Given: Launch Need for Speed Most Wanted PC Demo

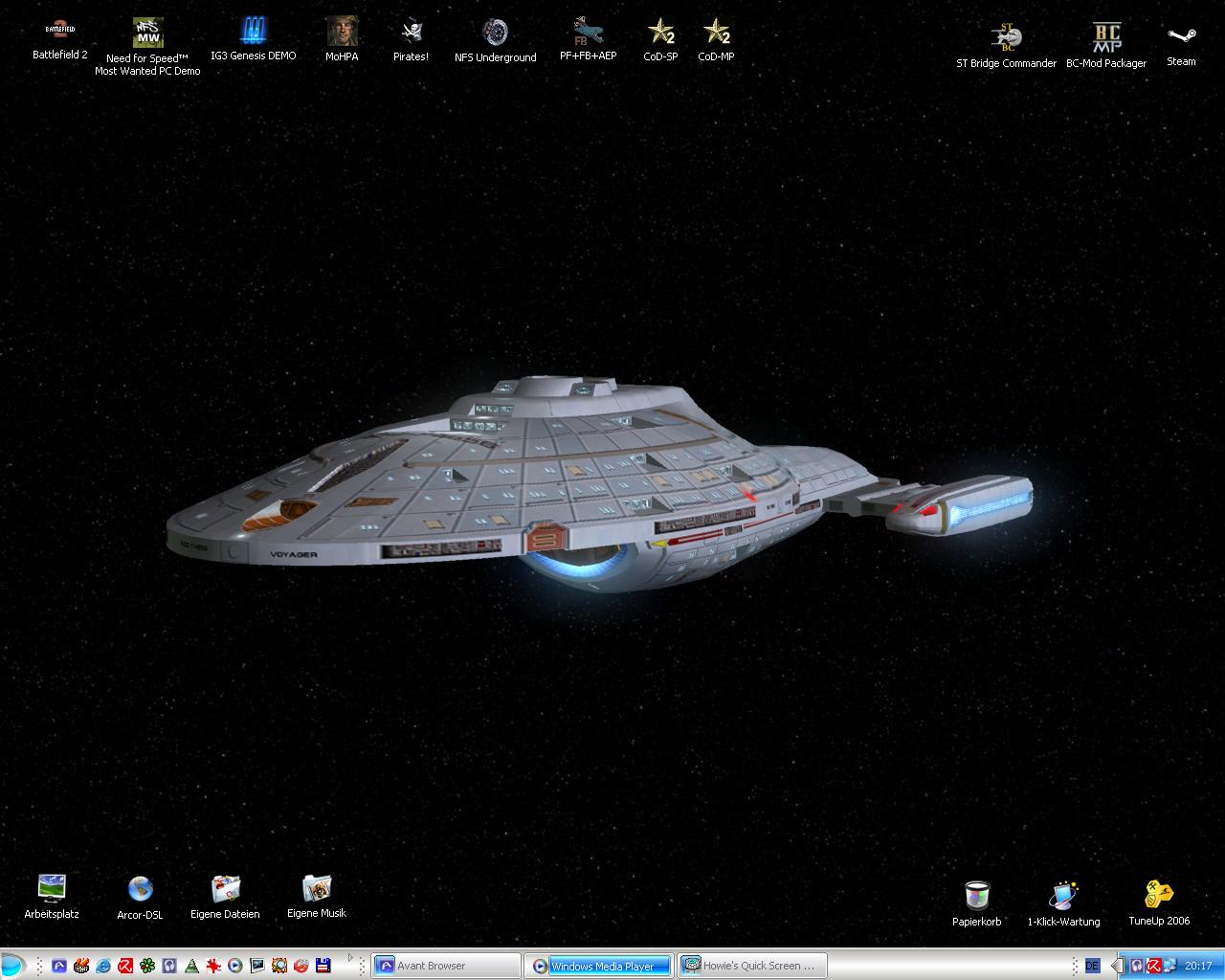Looking at the screenshot, I should coord(147,47).
